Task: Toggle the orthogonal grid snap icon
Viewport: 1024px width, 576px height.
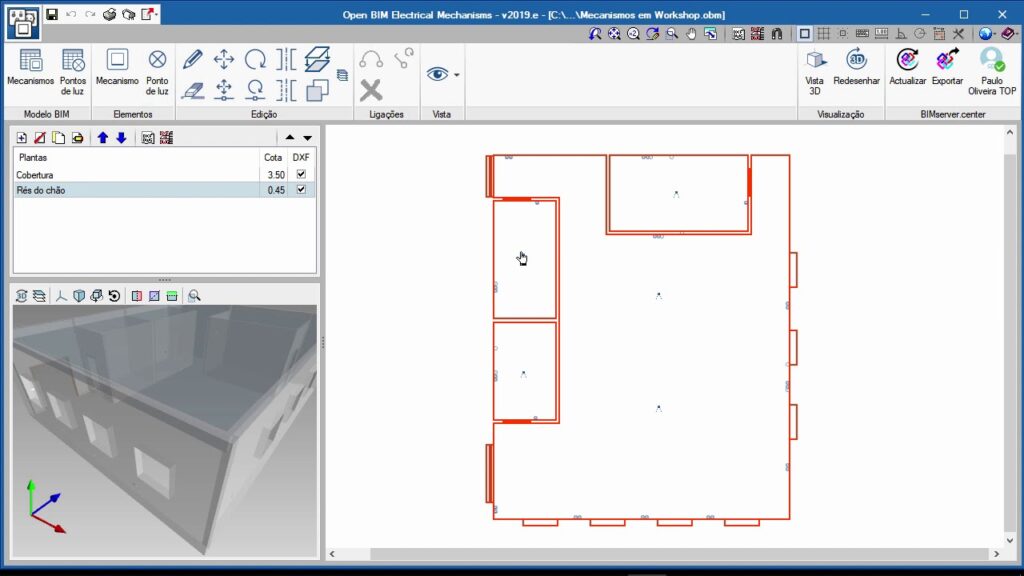Action: pyautogui.click(x=823, y=33)
